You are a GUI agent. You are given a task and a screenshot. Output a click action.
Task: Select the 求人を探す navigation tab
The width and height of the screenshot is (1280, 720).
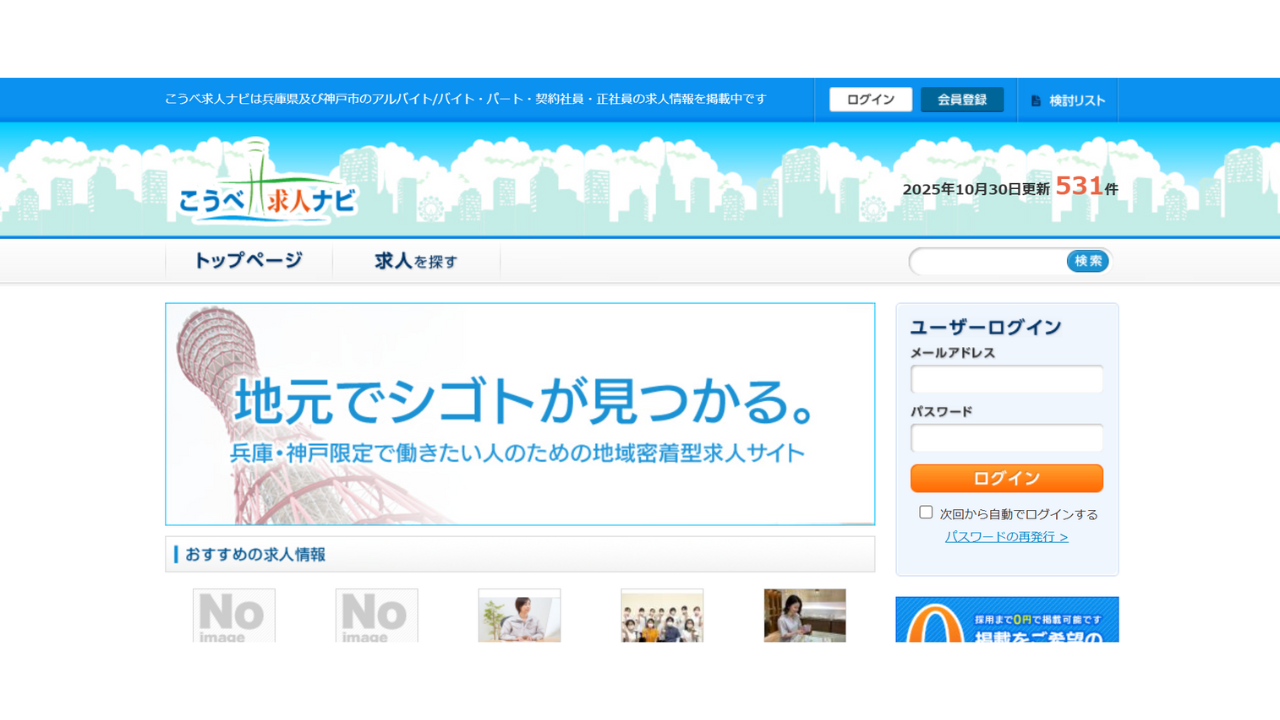(416, 261)
